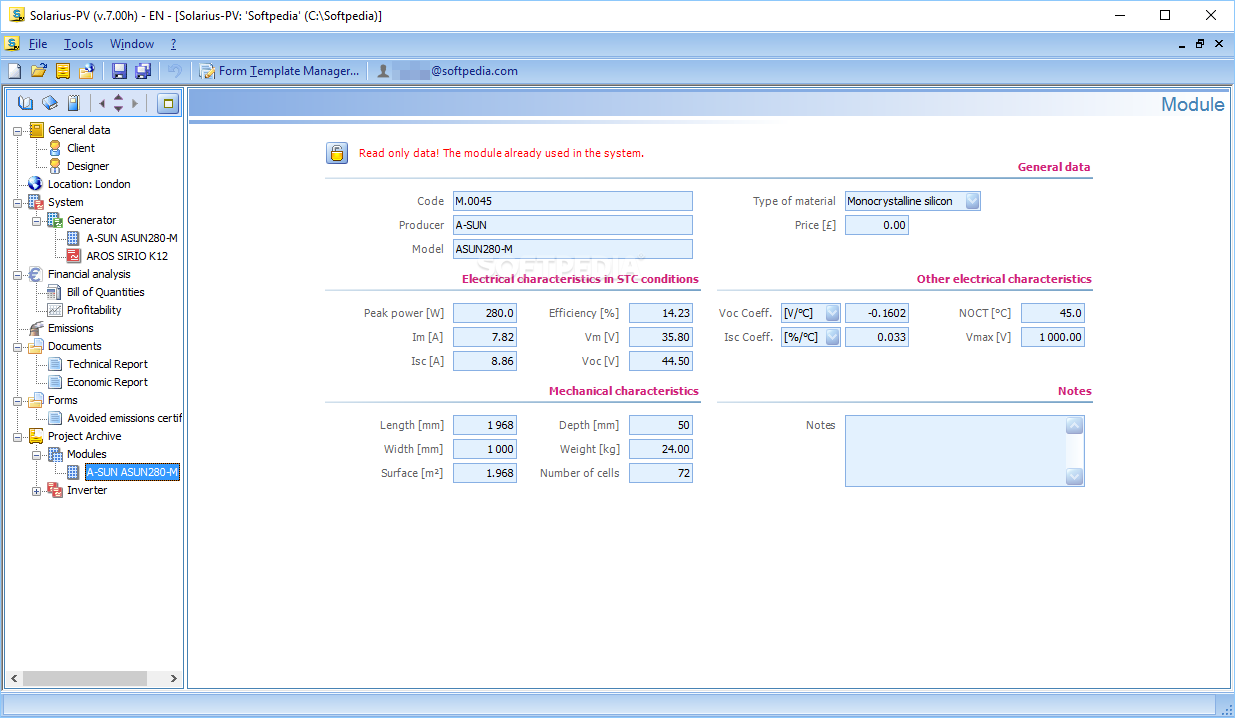Open the File menu
This screenshot has width=1235, height=718.
(38, 44)
